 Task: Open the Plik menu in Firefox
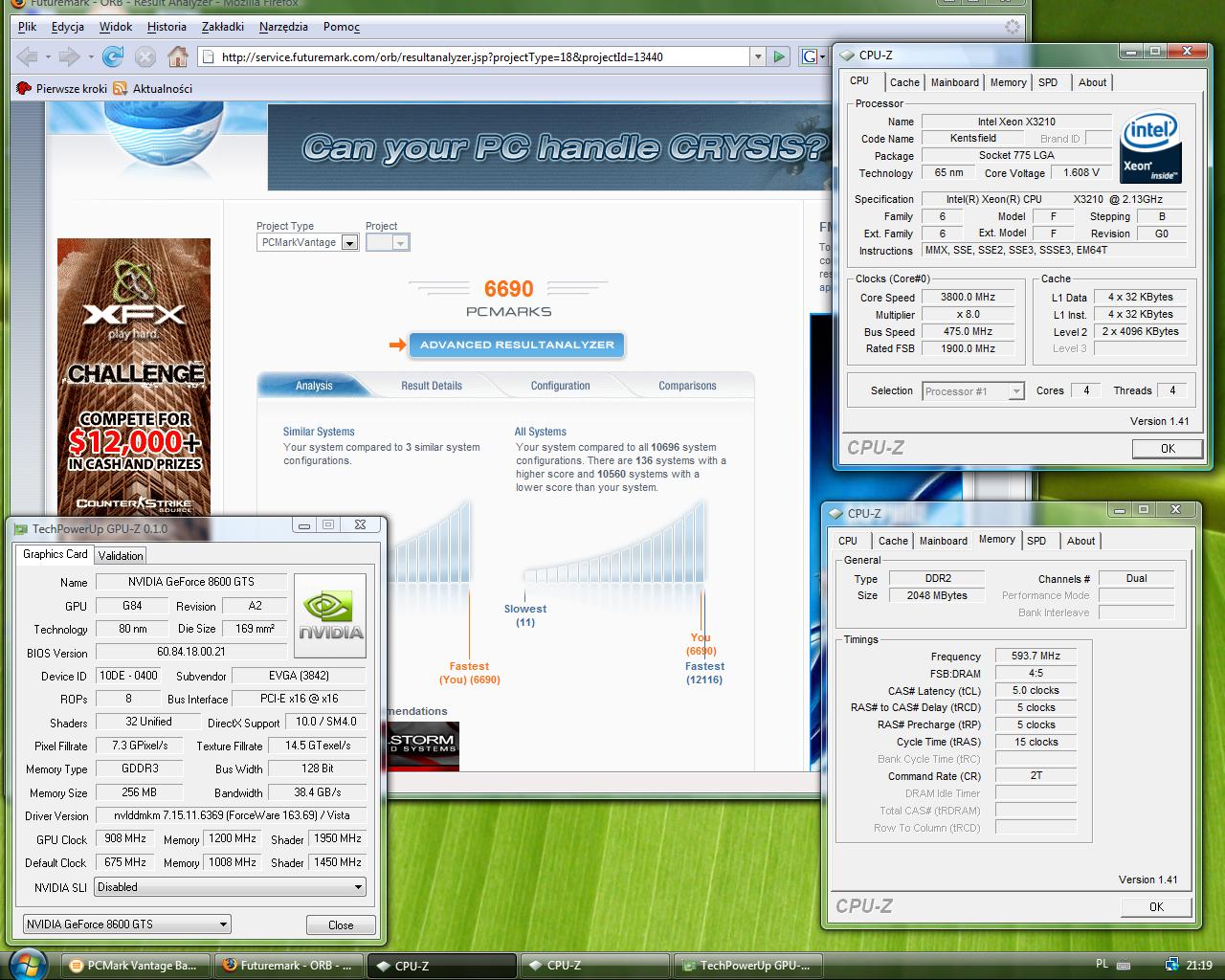(27, 27)
